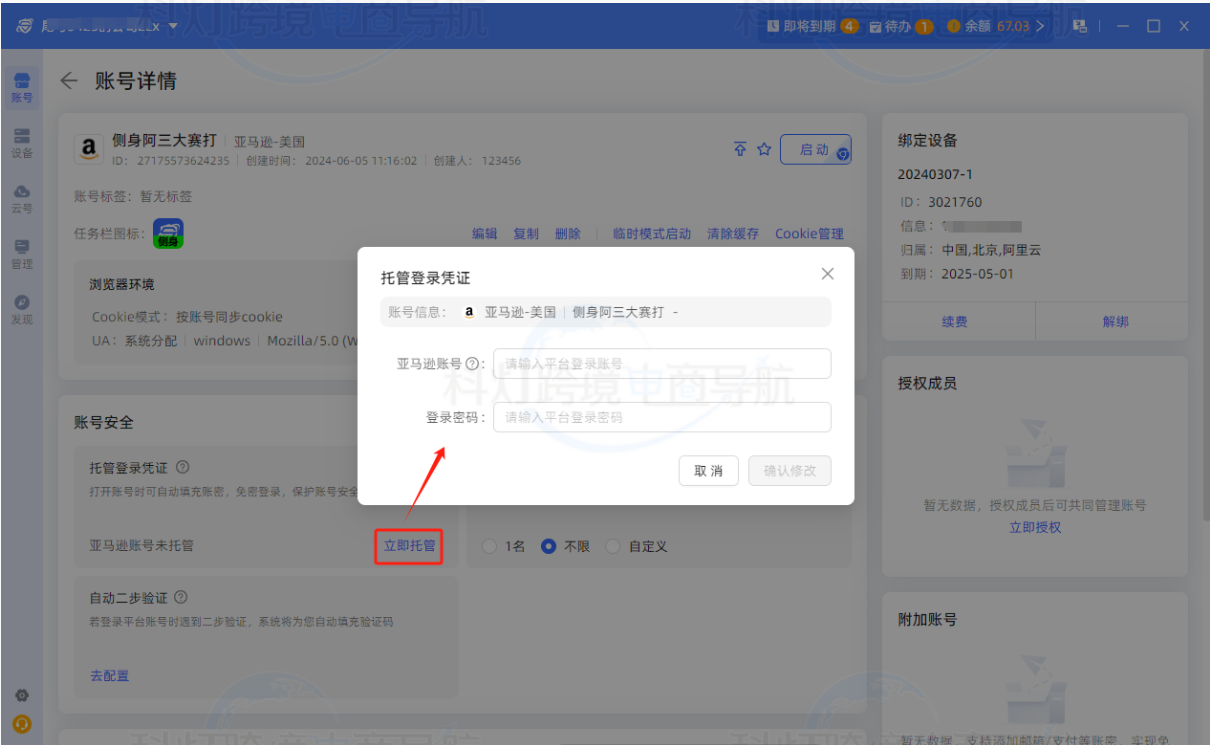Select the 不限 radio option
This screenshot has width=1210, height=745.
tap(548, 546)
